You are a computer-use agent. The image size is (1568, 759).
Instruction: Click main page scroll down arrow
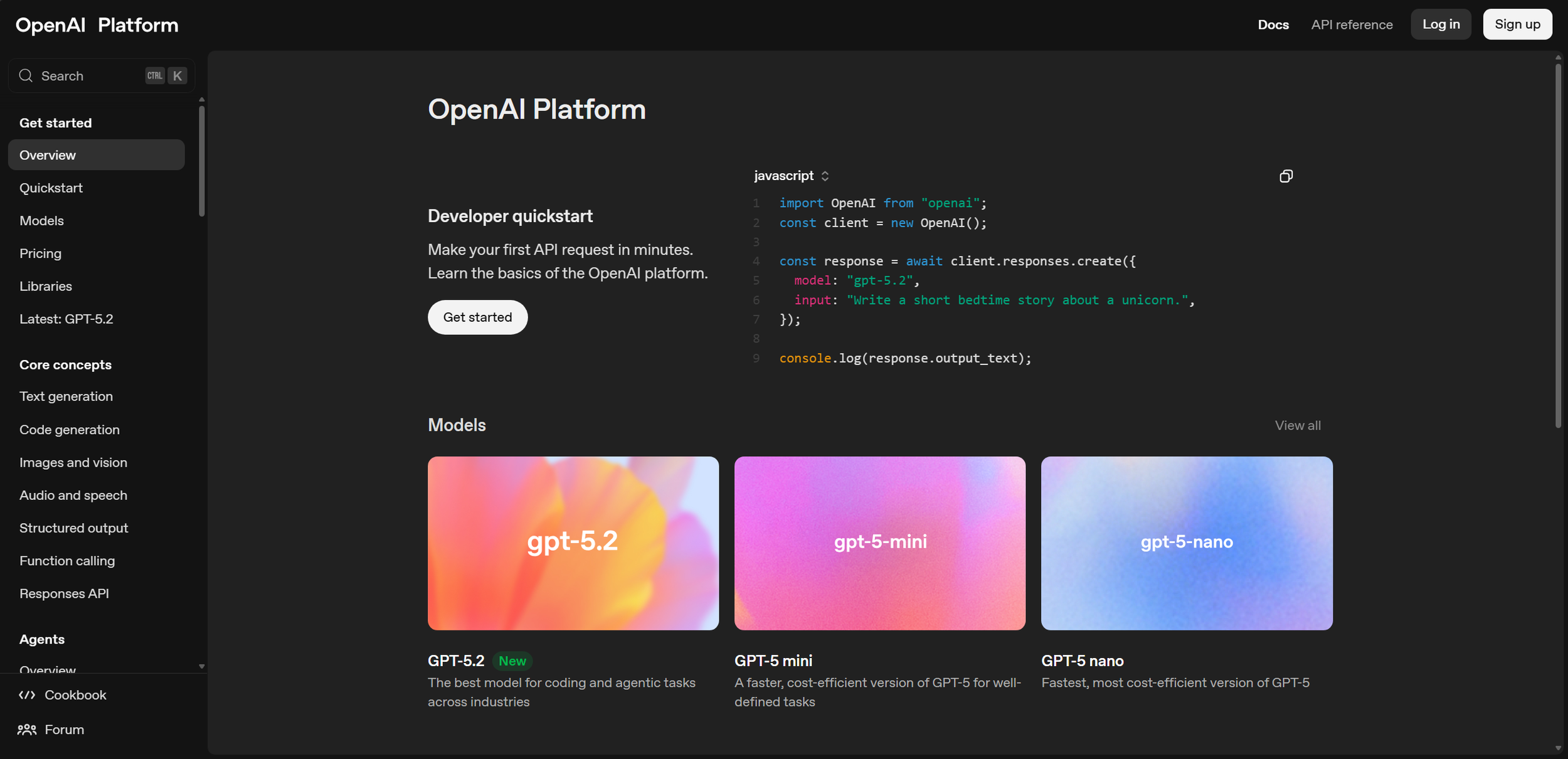[1558, 748]
